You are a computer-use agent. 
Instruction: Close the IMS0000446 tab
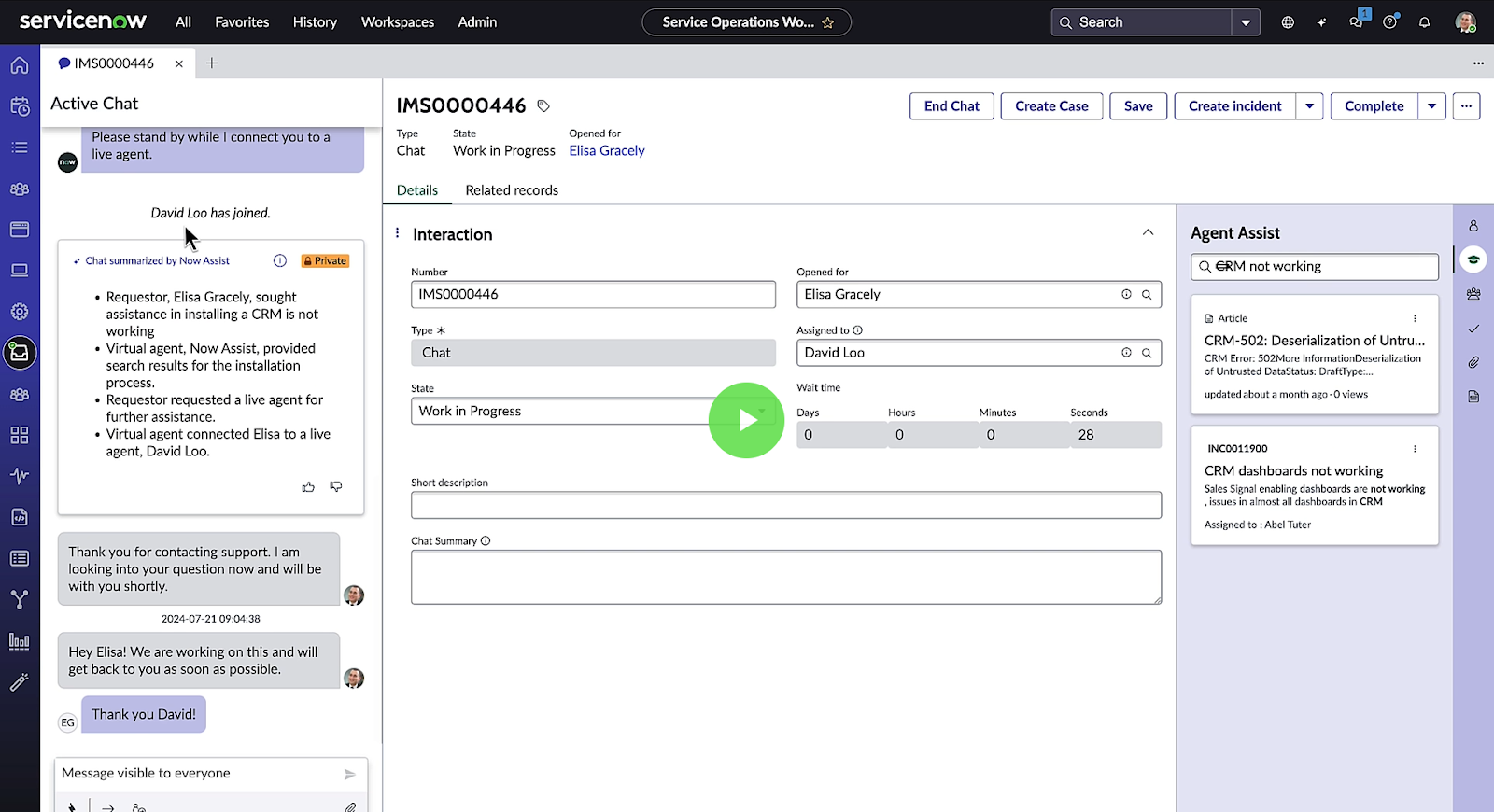coord(179,63)
